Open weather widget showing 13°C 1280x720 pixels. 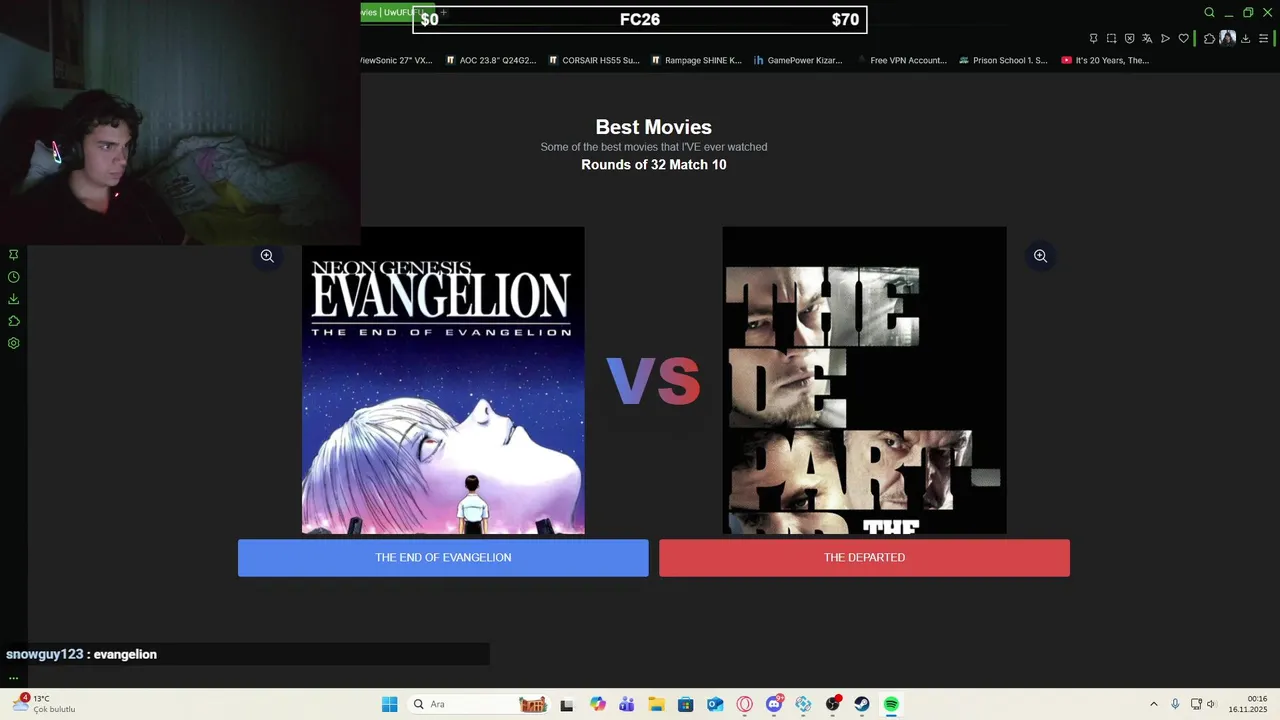(44, 704)
